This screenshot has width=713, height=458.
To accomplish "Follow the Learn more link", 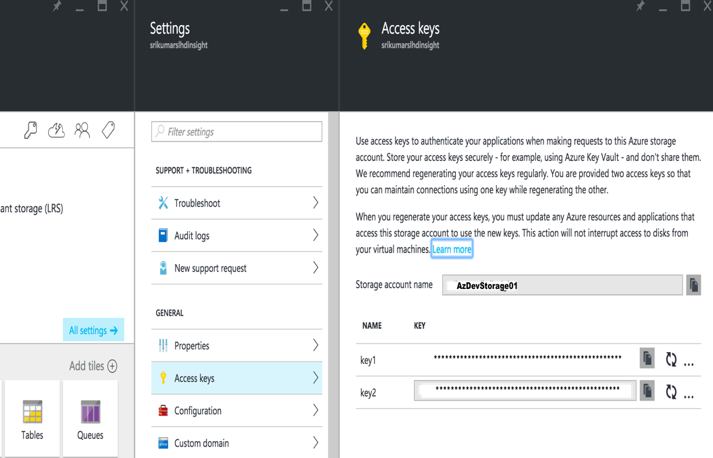I will click(x=452, y=249).
